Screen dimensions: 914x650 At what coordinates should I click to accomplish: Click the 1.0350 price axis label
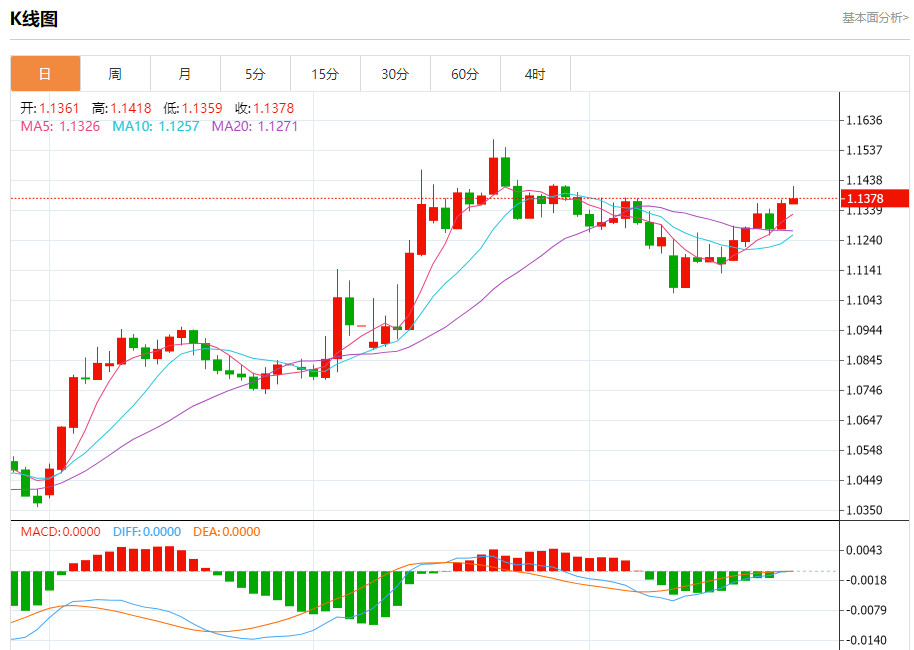864,511
